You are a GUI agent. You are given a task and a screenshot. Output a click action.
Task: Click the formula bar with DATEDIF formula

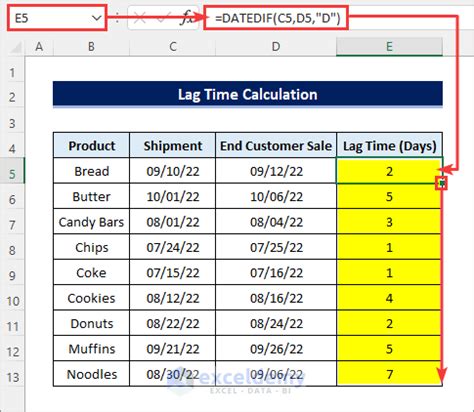click(276, 18)
